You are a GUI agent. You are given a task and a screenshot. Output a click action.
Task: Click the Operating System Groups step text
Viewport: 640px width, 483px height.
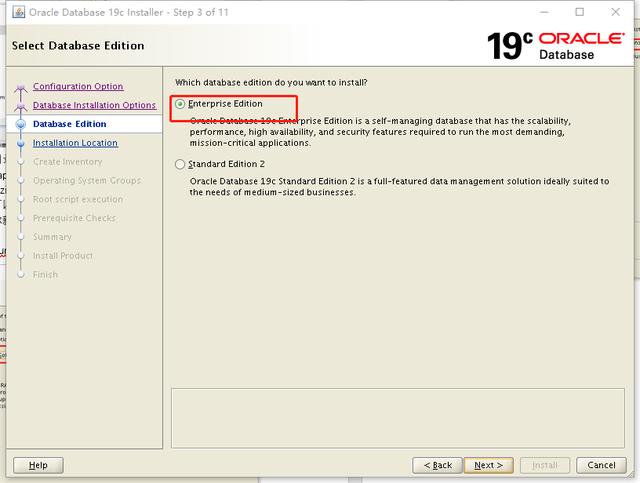87,180
